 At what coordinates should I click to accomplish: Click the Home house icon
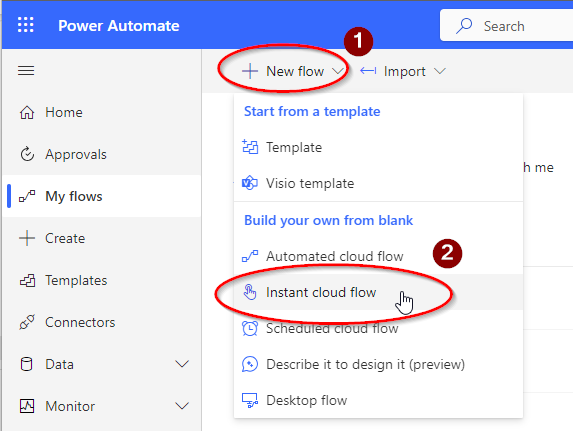pos(27,112)
